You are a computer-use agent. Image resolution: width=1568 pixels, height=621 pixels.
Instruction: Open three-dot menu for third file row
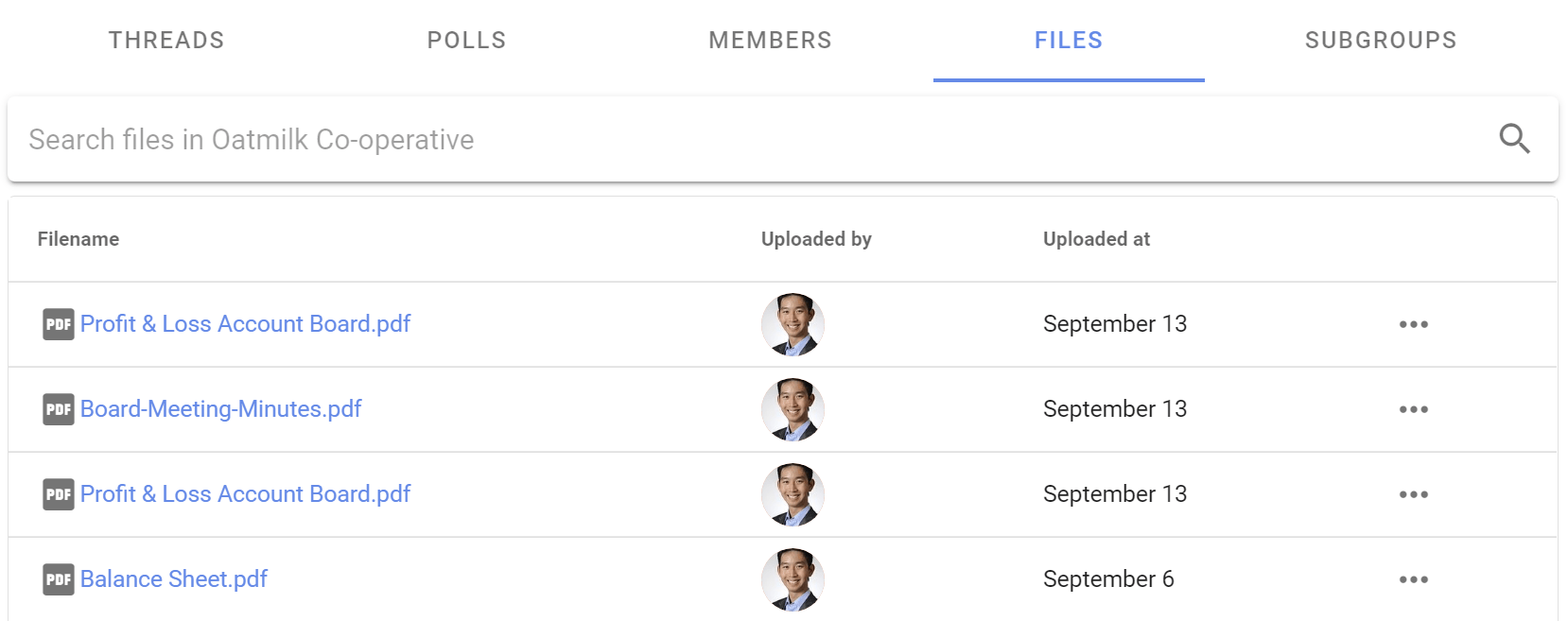point(1414,494)
